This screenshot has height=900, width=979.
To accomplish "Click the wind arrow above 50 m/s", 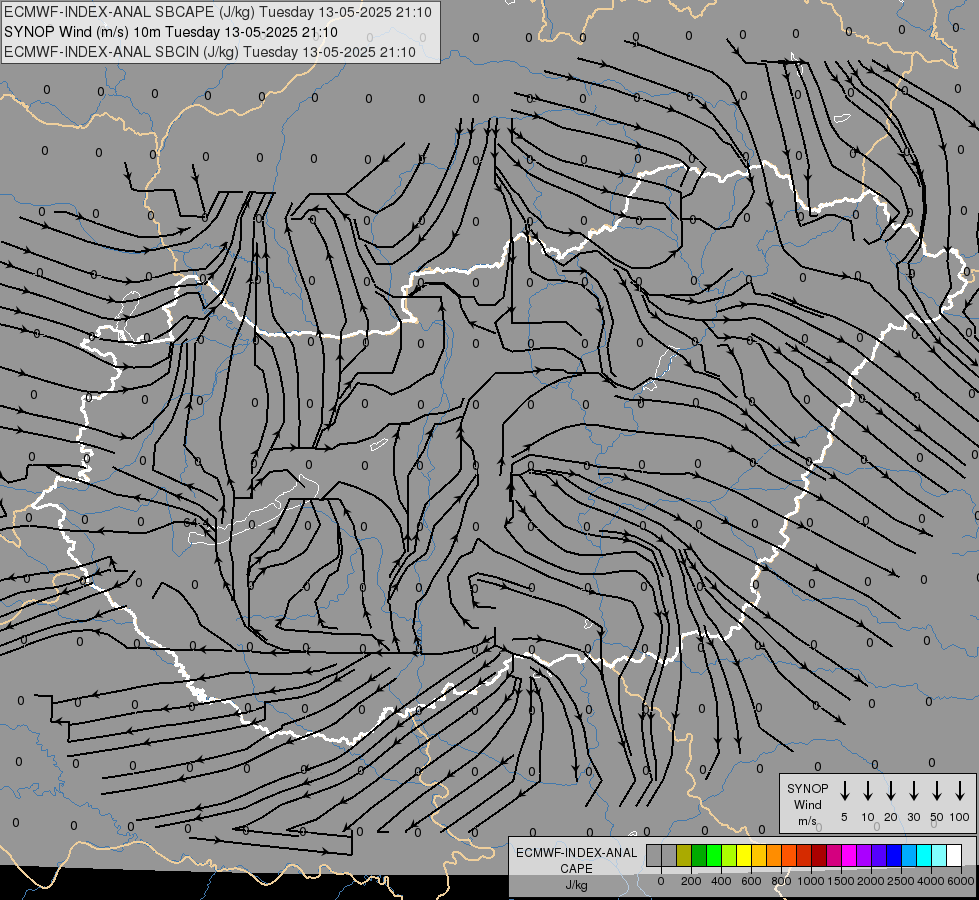I will [x=937, y=791].
